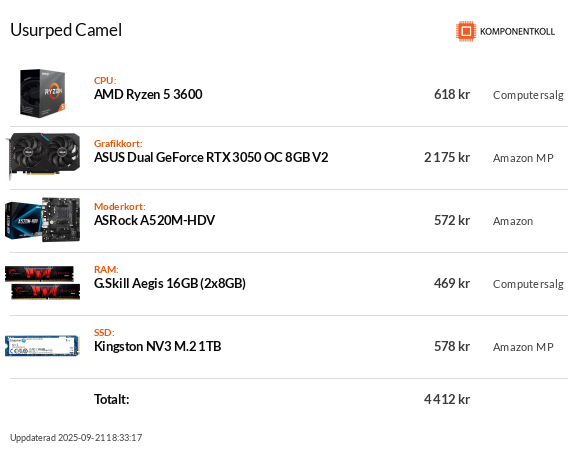Screen dimensions: 577x451
Task: Click the Computersalg store for the RAM
Action: pos(528,284)
